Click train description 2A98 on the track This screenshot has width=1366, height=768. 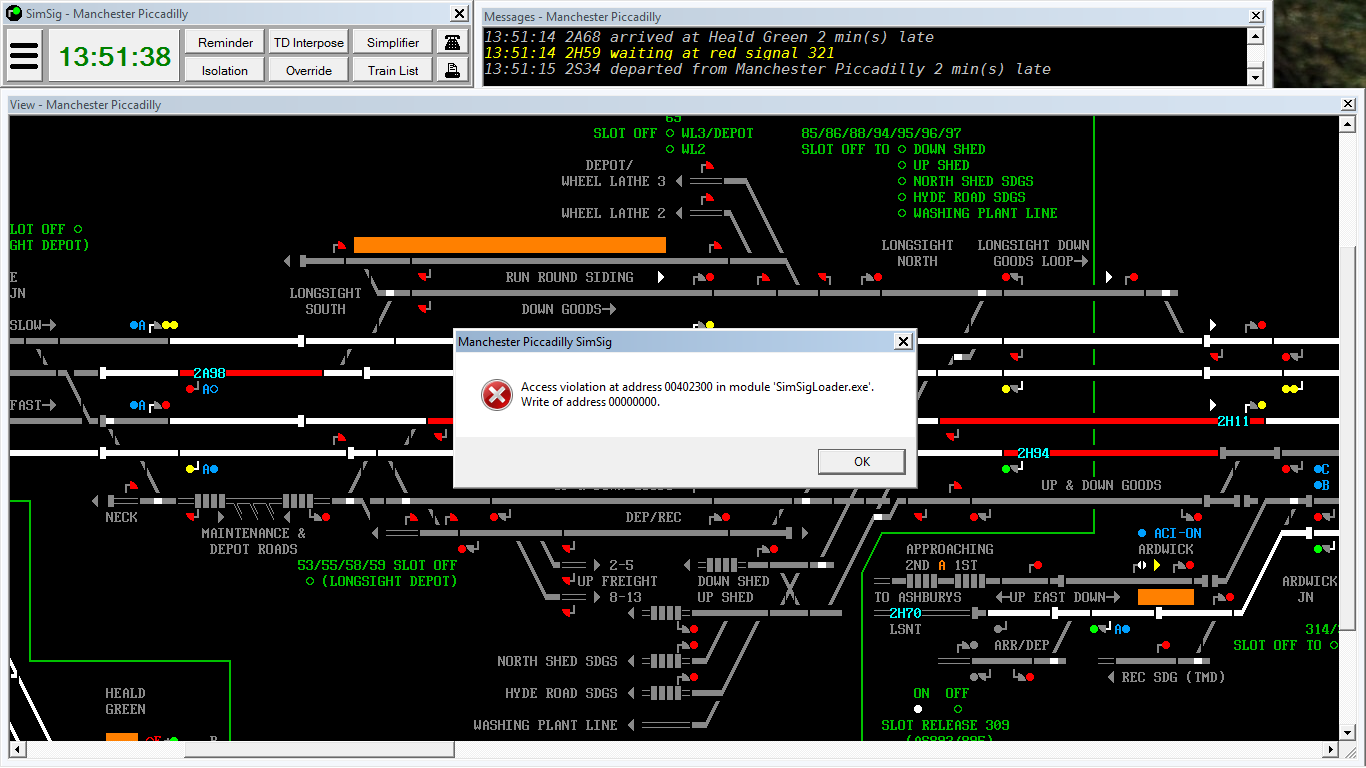tap(209, 373)
